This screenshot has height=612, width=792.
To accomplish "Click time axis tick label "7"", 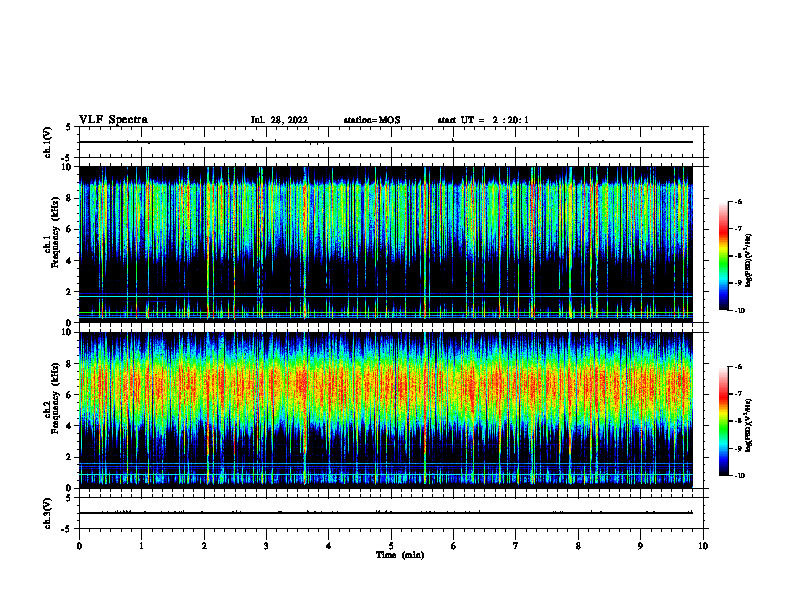I will tap(516, 546).
